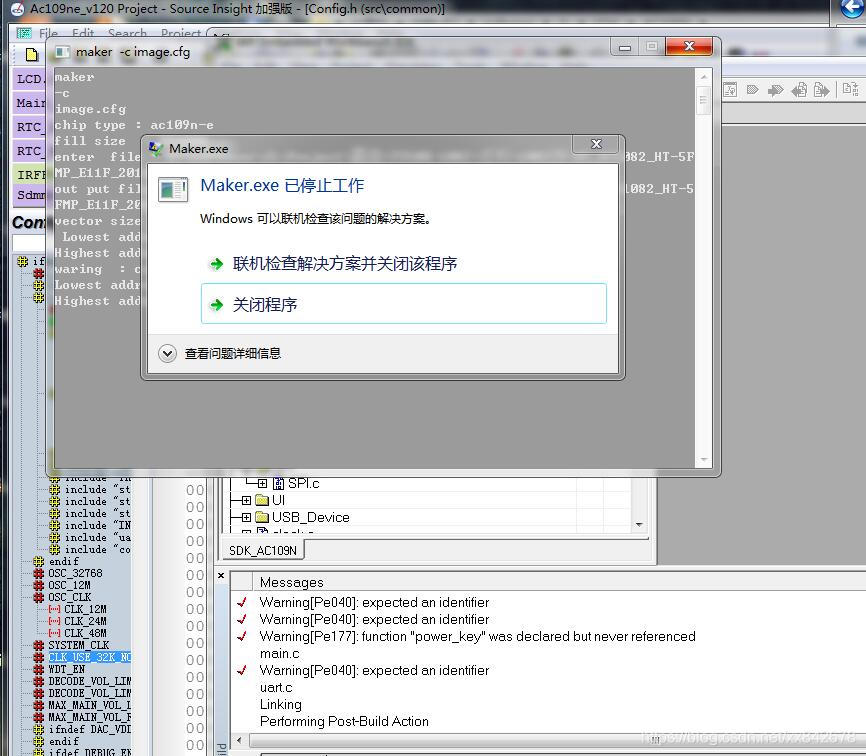The width and height of the screenshot is (866, 756).
Task: Open the File menu in Source Insight
Action: point(49,33)
